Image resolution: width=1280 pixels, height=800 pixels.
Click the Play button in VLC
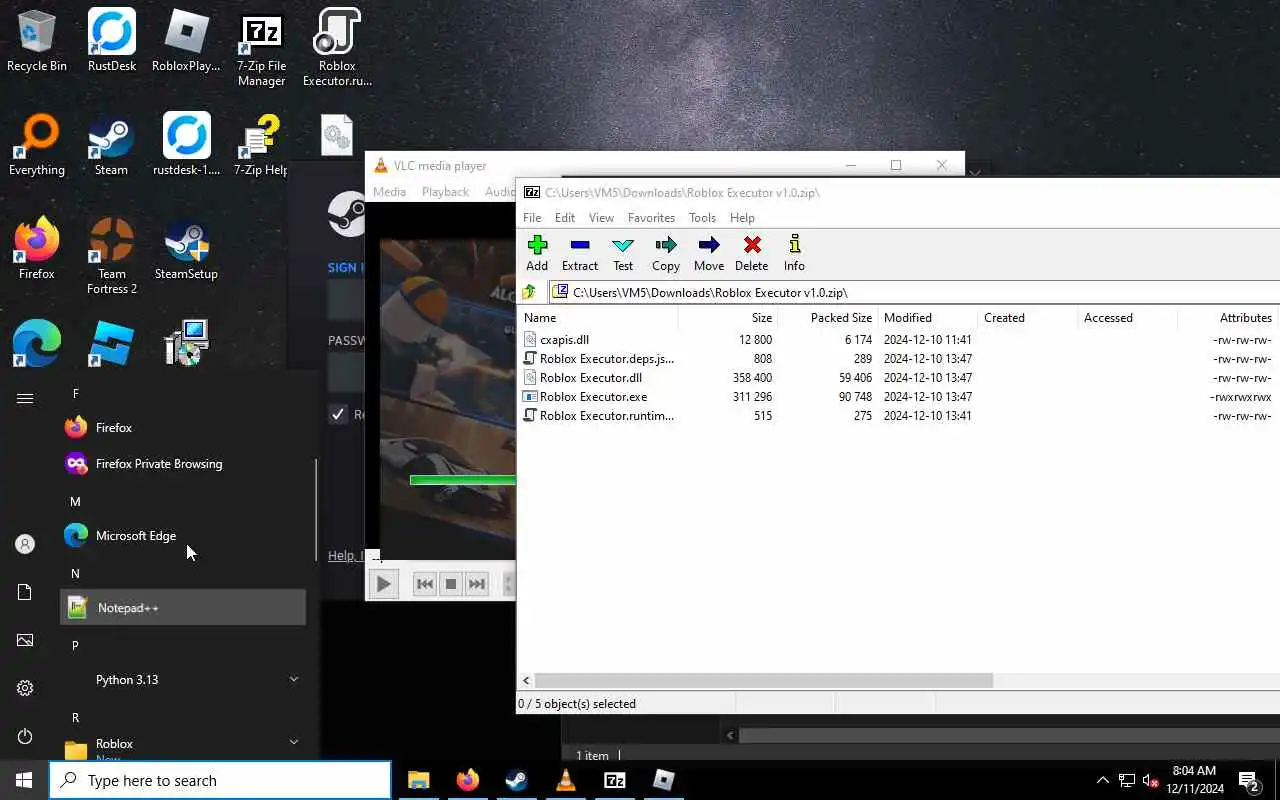(383, 584)
